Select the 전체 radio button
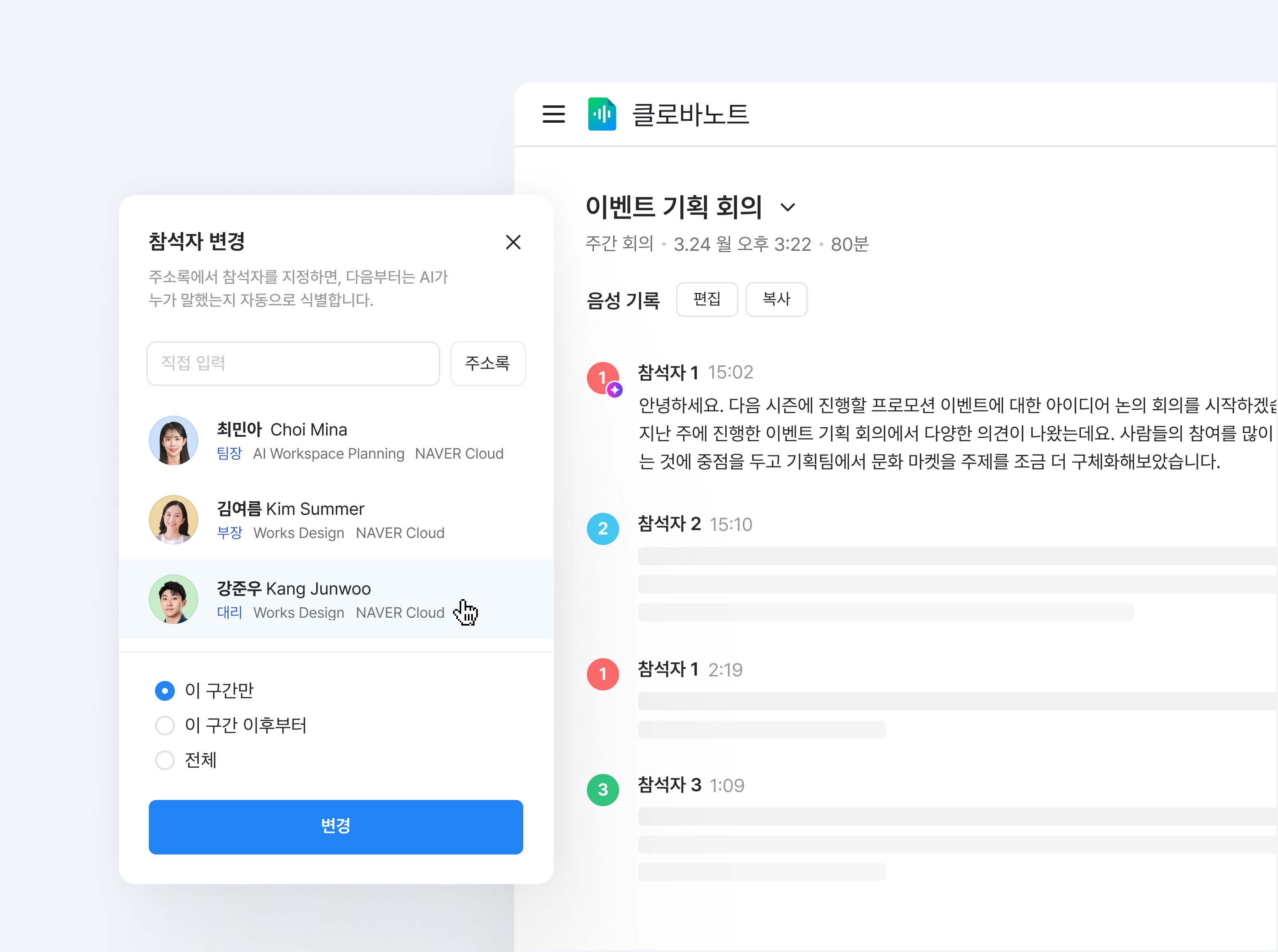 click(x=165, y=761)
